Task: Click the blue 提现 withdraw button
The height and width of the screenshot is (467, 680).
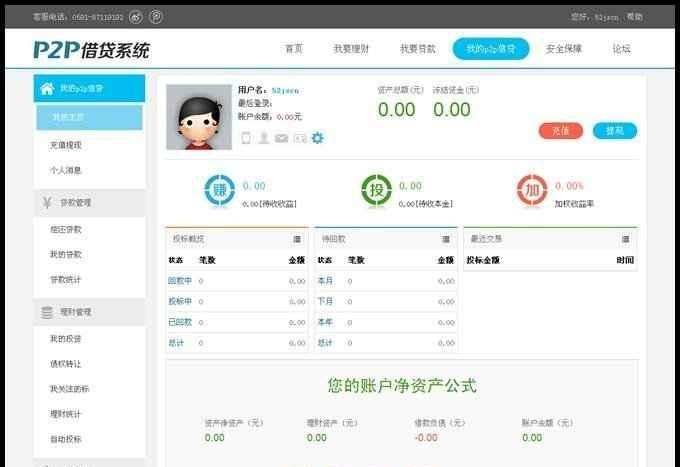Action: [x=615, y=131]
